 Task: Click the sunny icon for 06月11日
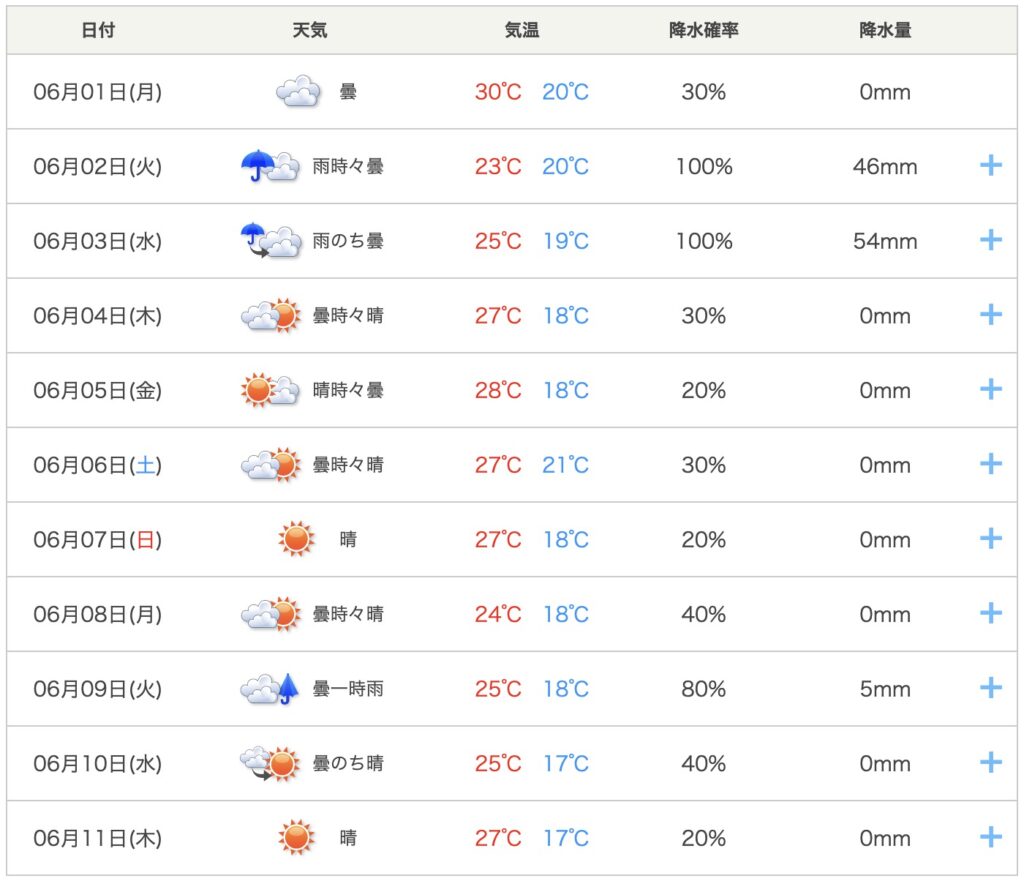click(x=296, y=838)
